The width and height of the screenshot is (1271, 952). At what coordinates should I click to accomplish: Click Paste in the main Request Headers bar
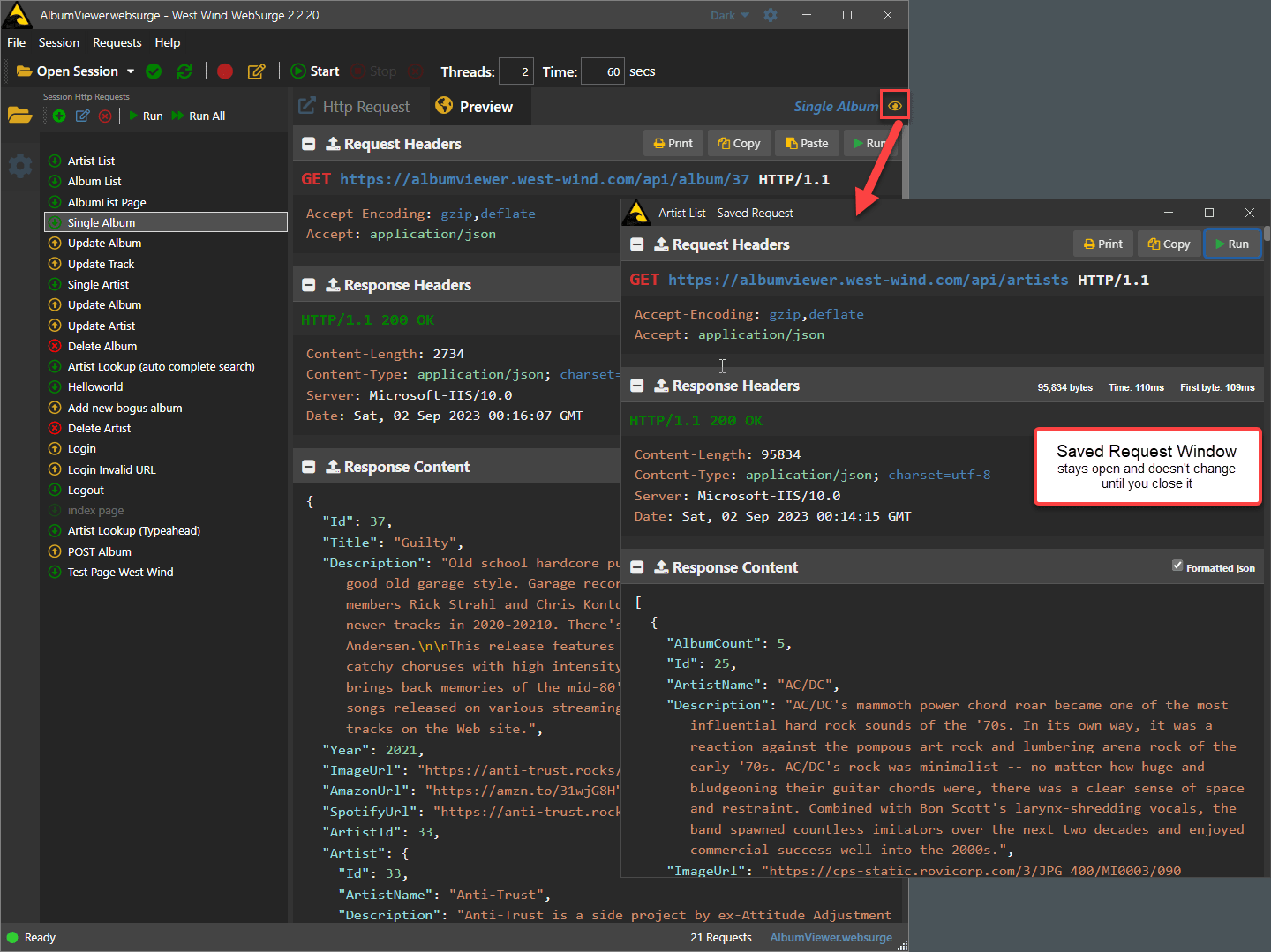tap(807, 143)
